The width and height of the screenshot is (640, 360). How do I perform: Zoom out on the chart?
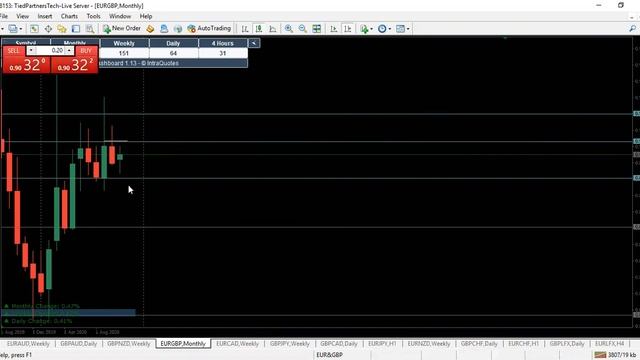pyautogui.click(x=302, y=29)
